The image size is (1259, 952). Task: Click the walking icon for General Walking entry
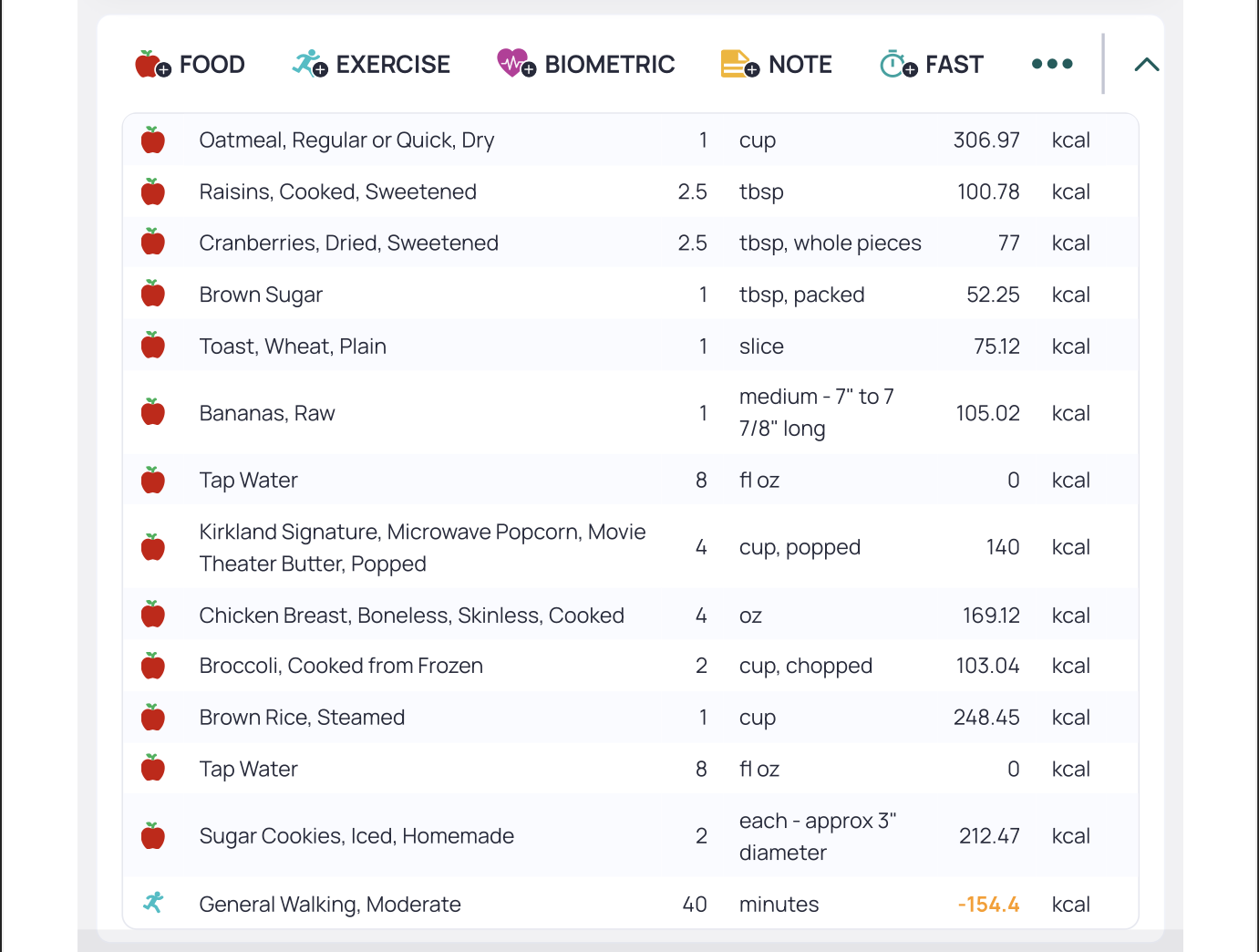pos(153,904)
